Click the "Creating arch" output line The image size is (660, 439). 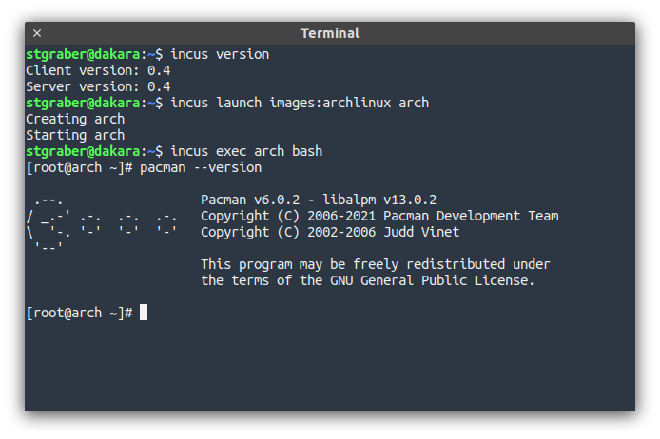[x=75, y=119]
